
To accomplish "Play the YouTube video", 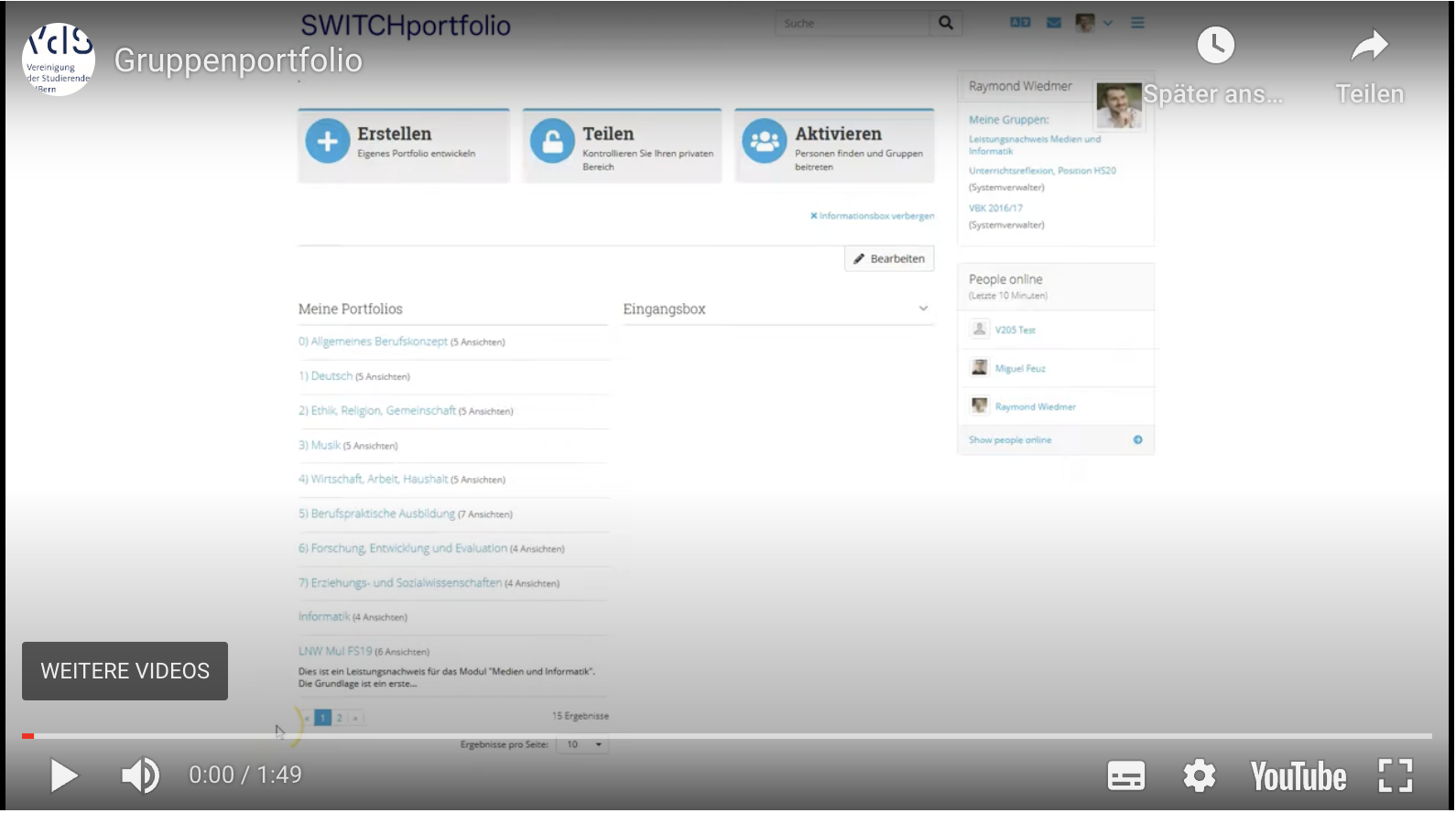I will (x=63, y=775).
